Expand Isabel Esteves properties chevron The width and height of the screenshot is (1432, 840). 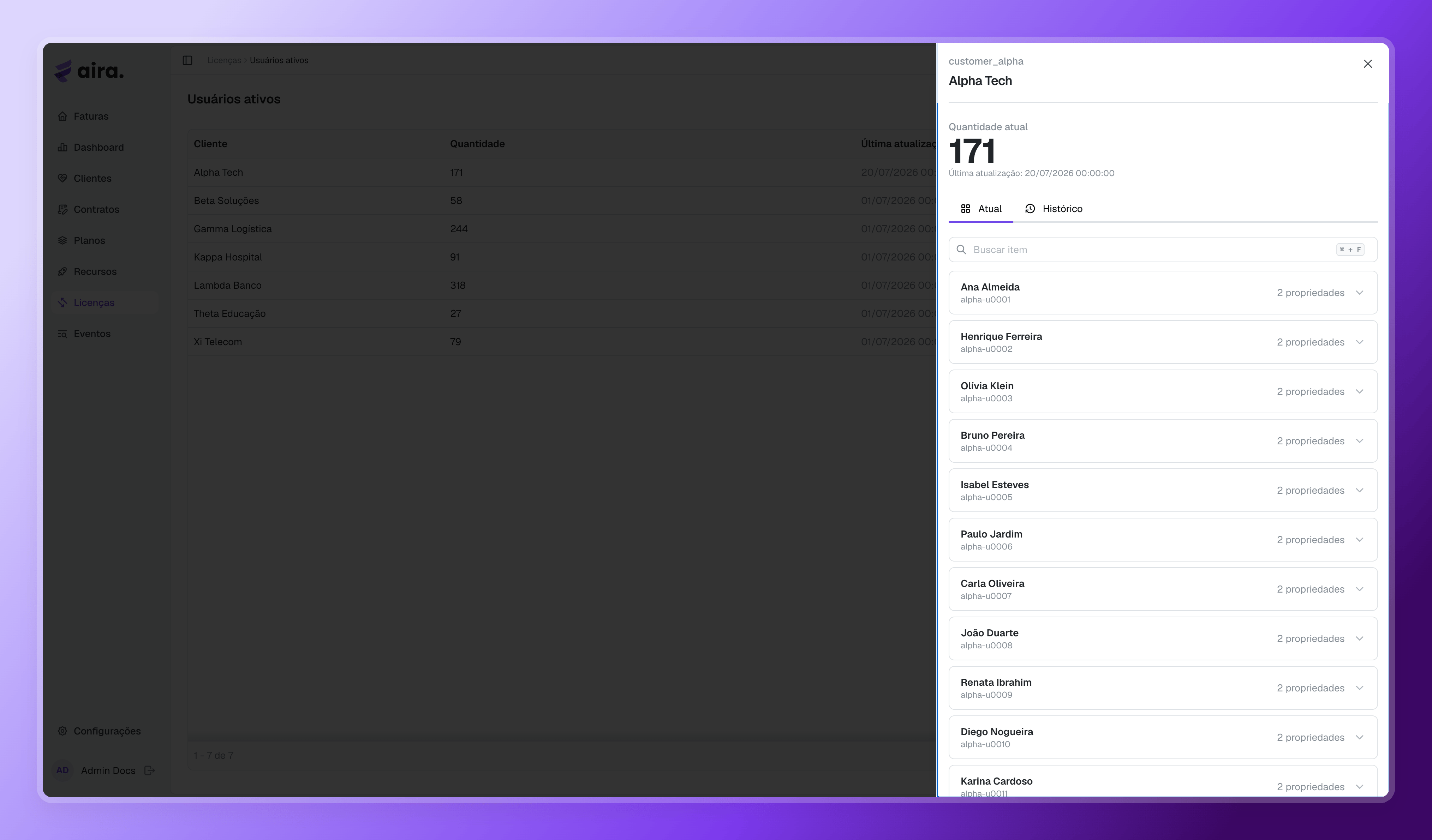1360,491
